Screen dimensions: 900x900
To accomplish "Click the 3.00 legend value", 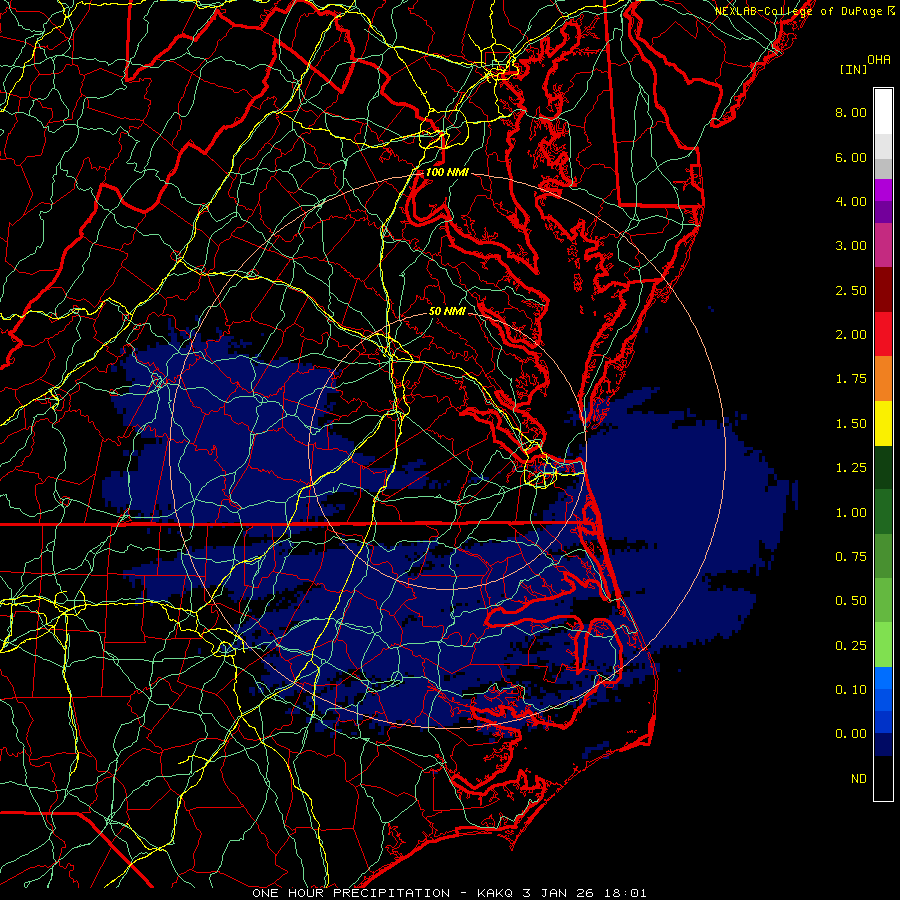I will coord(851,246).
